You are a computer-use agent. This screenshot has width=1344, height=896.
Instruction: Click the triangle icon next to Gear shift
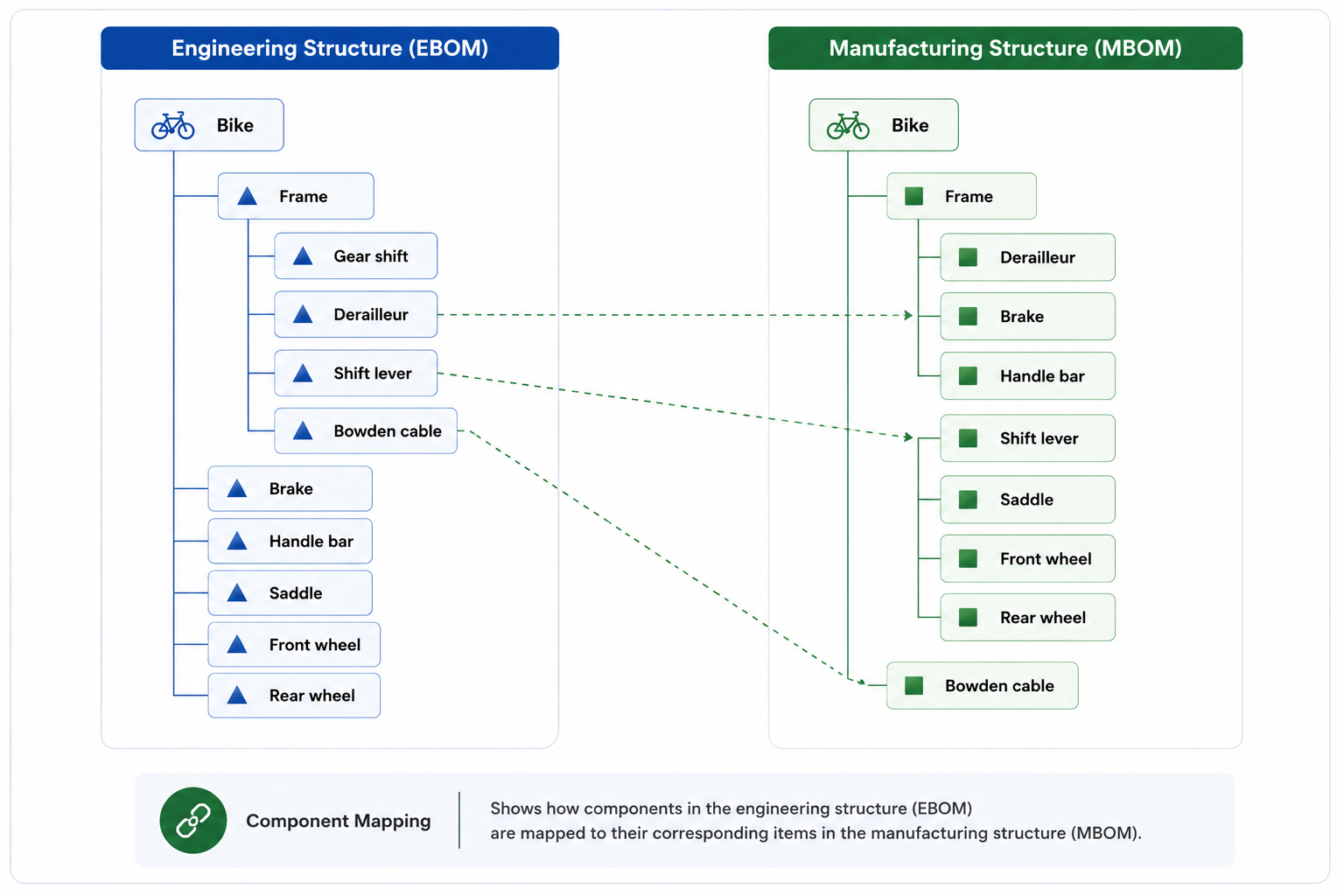click(303, 255)
